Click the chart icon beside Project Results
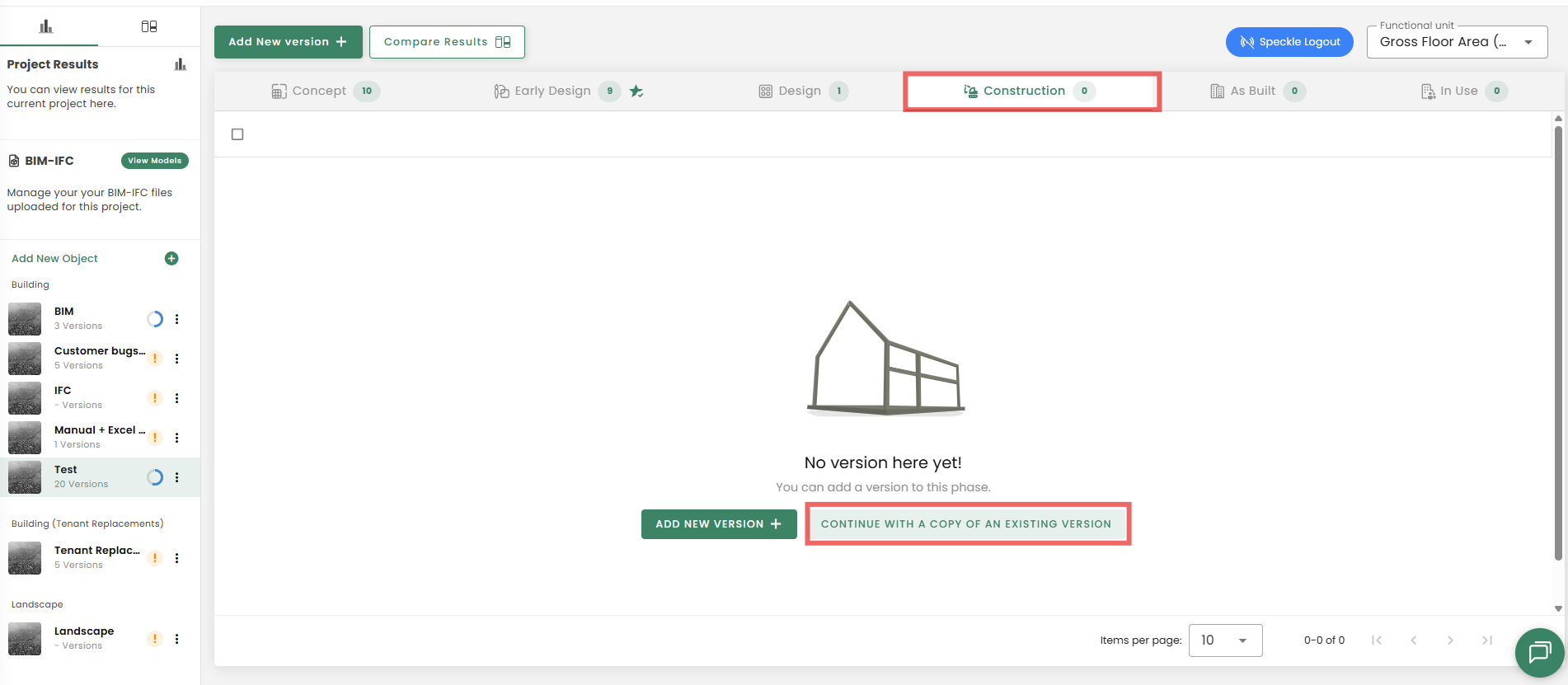1568x685 pixels. click(180, 64)
